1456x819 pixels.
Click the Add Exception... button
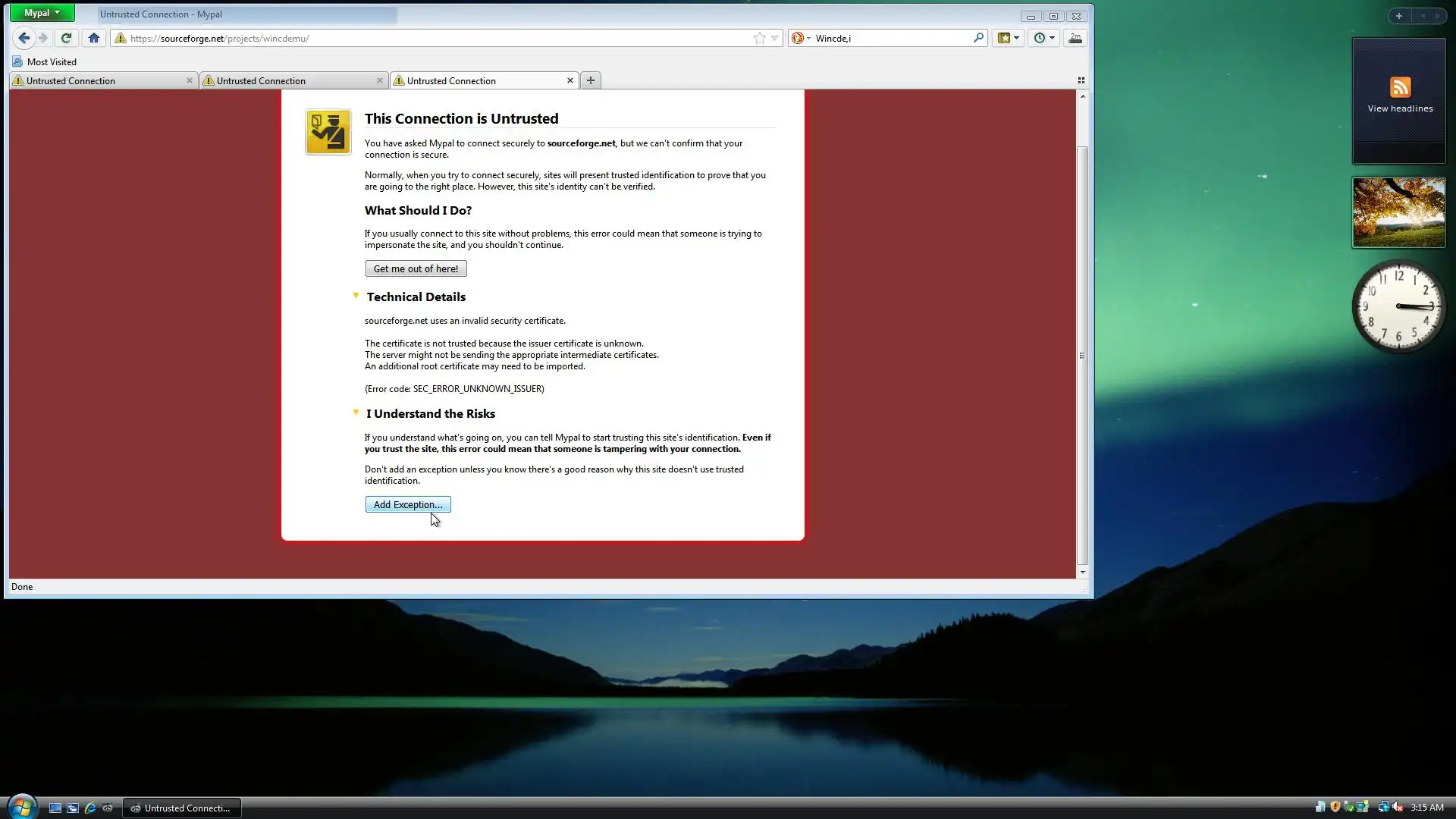pyautogui.click(x=408, y=504)
